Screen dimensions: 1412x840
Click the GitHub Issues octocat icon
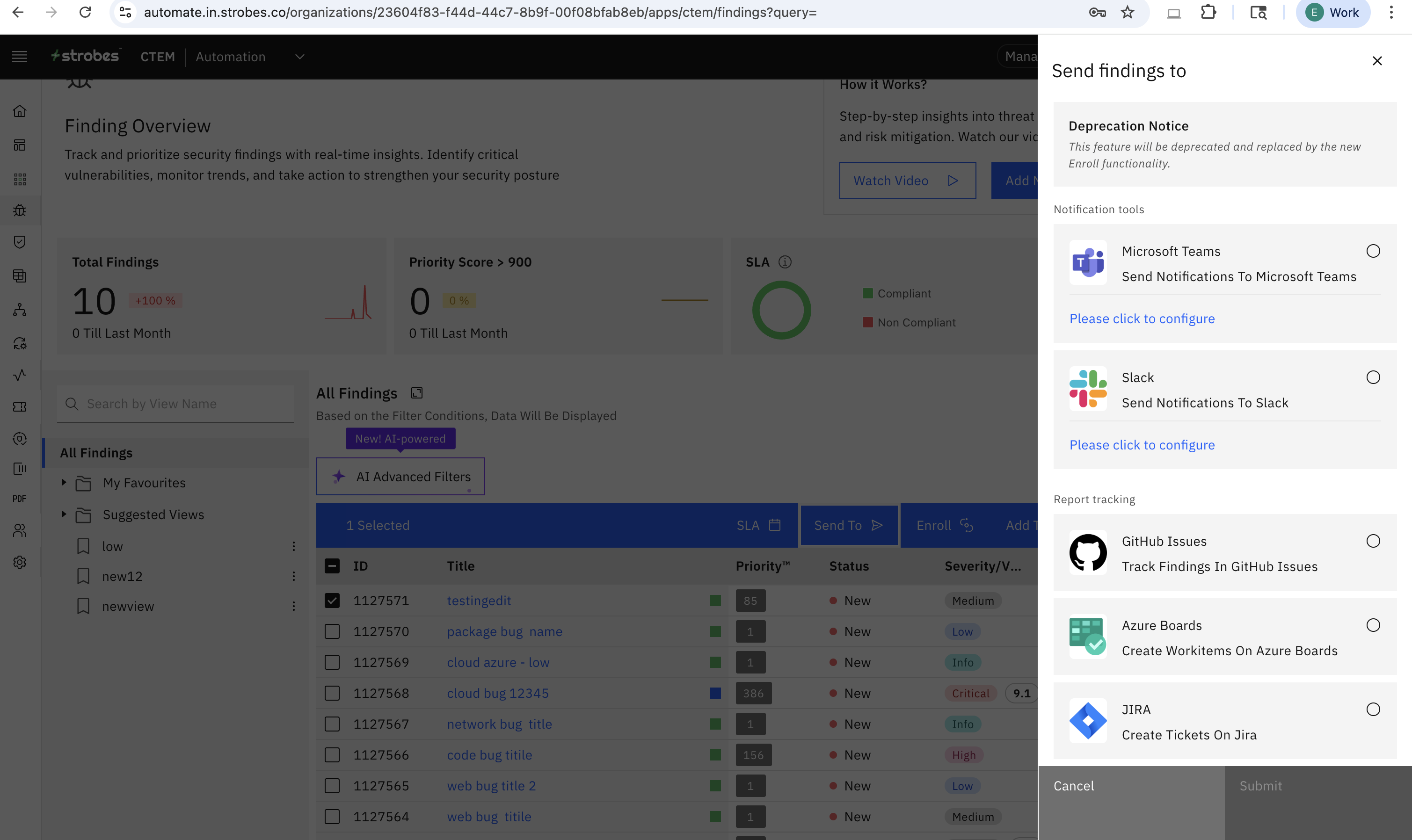point(1088,553)
